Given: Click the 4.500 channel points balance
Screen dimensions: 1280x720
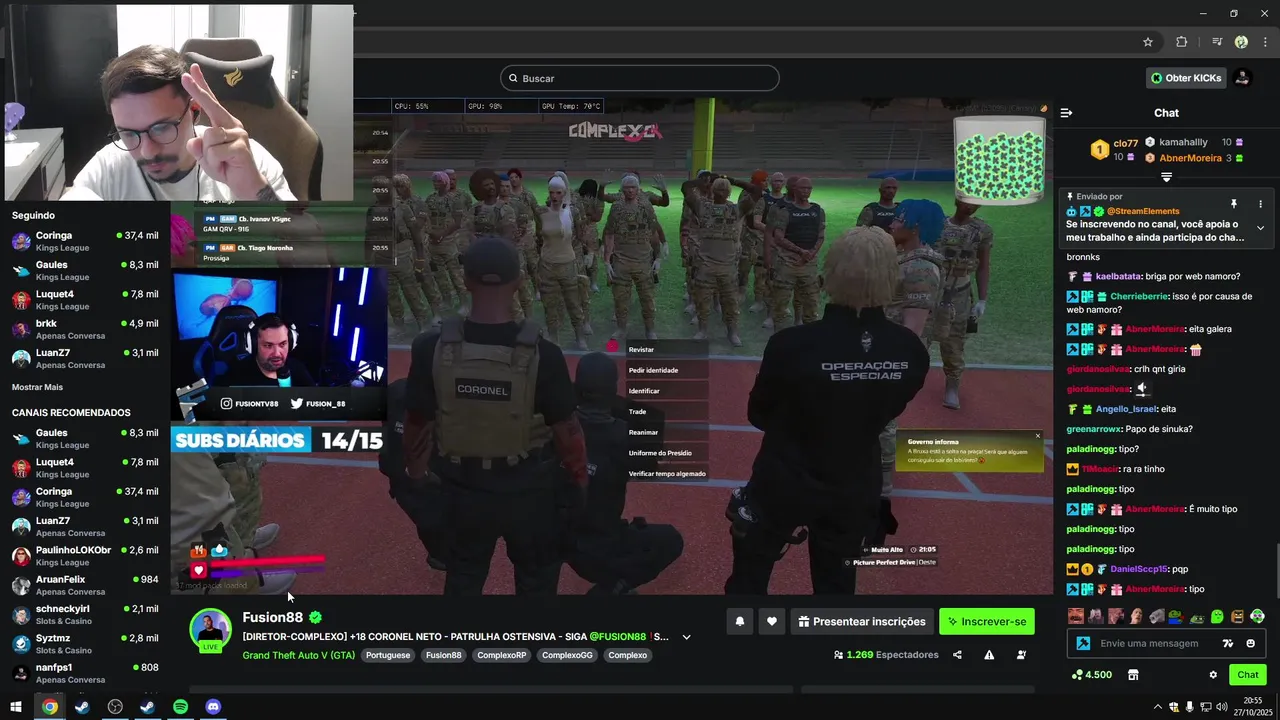Looking at the screenshot, I should [1091, 675].
